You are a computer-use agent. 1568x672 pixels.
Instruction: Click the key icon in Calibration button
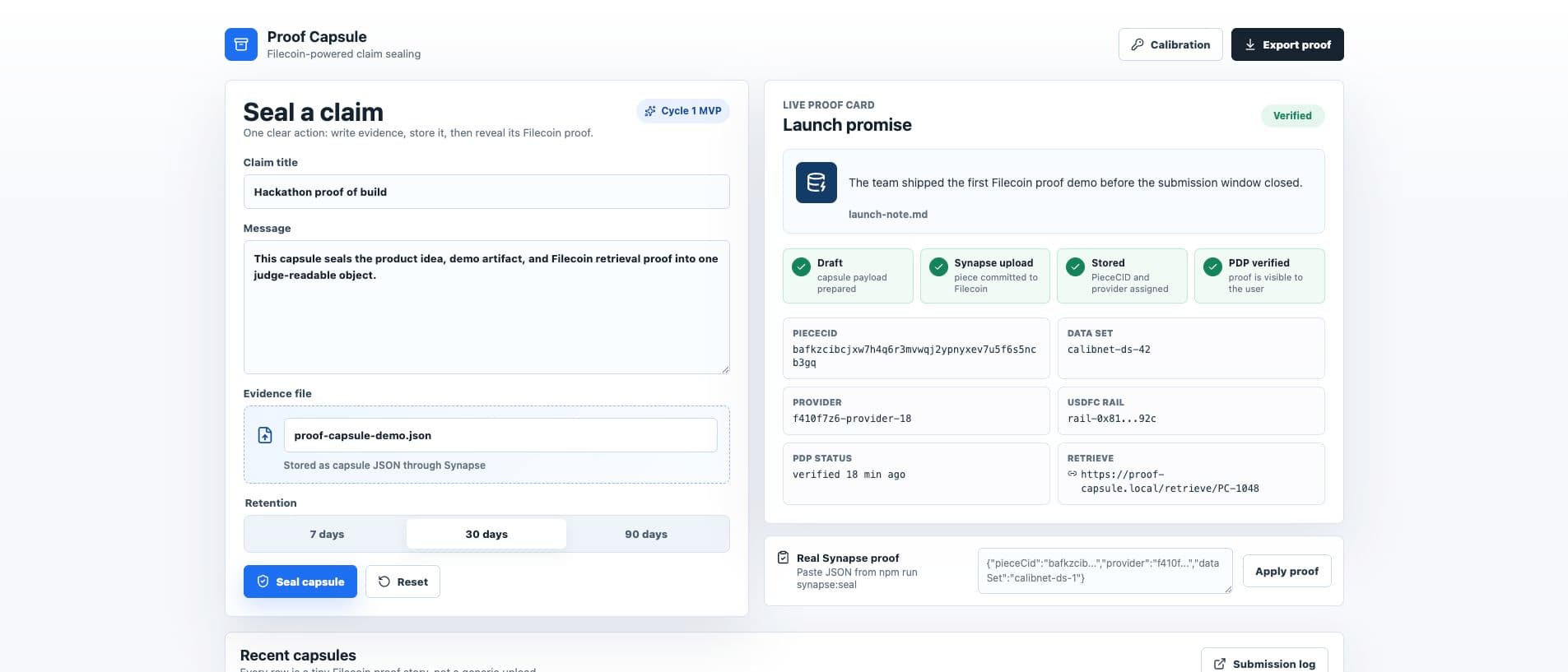[x=1138, y=44]
